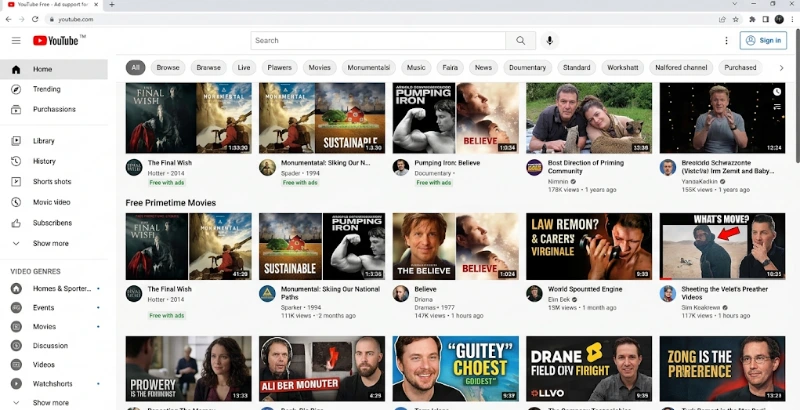Screen dimensions: 800x410
Task: Go back in browser history
Action: [9, 19]
